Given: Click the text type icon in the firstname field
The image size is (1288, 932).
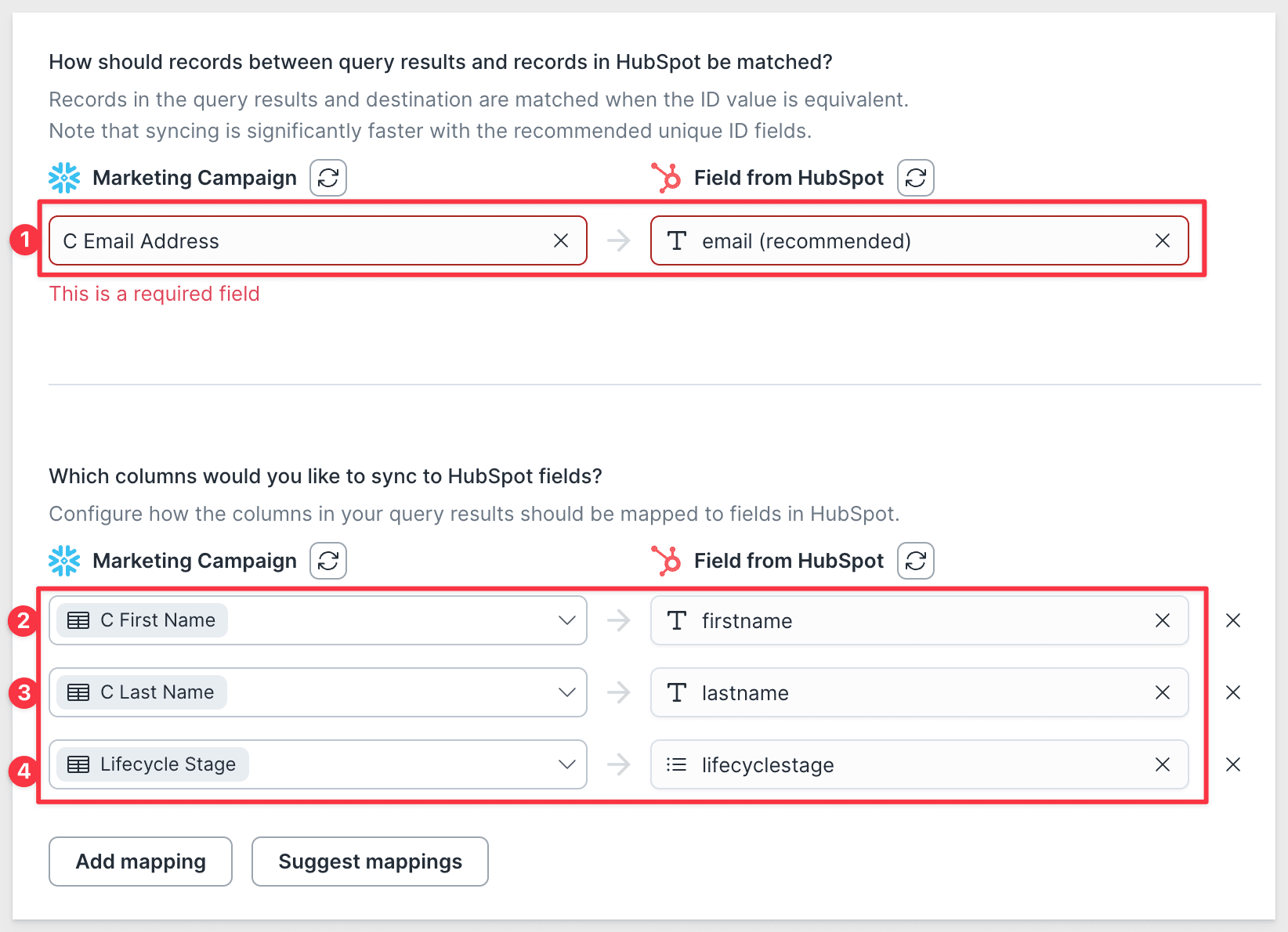Looking at the screenshot, I should (x=675, y=620).
